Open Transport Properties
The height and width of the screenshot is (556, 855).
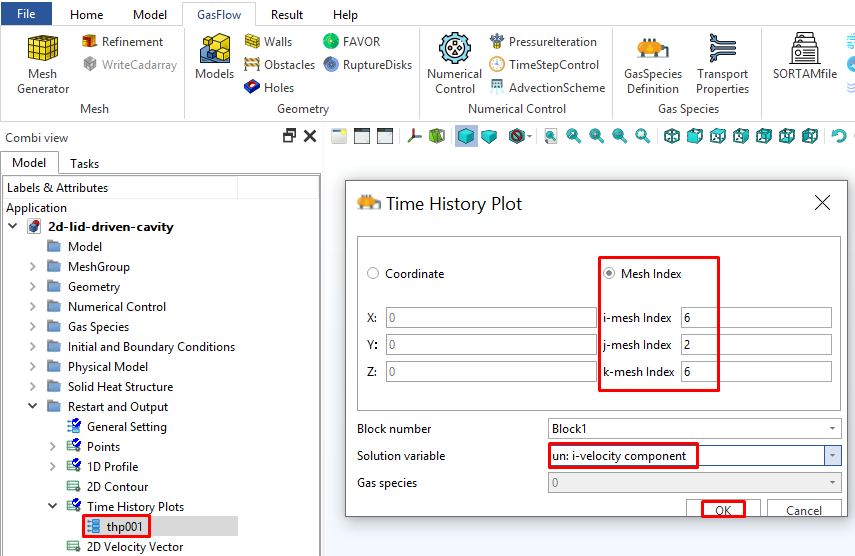[x=722, y=64]
